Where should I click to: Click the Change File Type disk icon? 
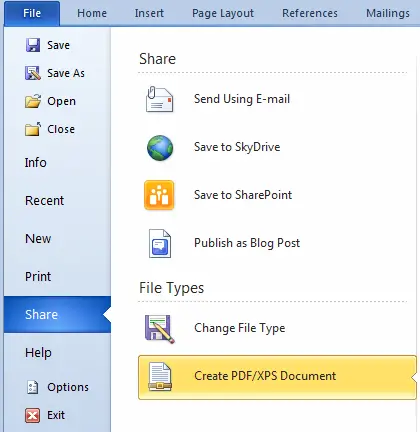coord(160,329)
